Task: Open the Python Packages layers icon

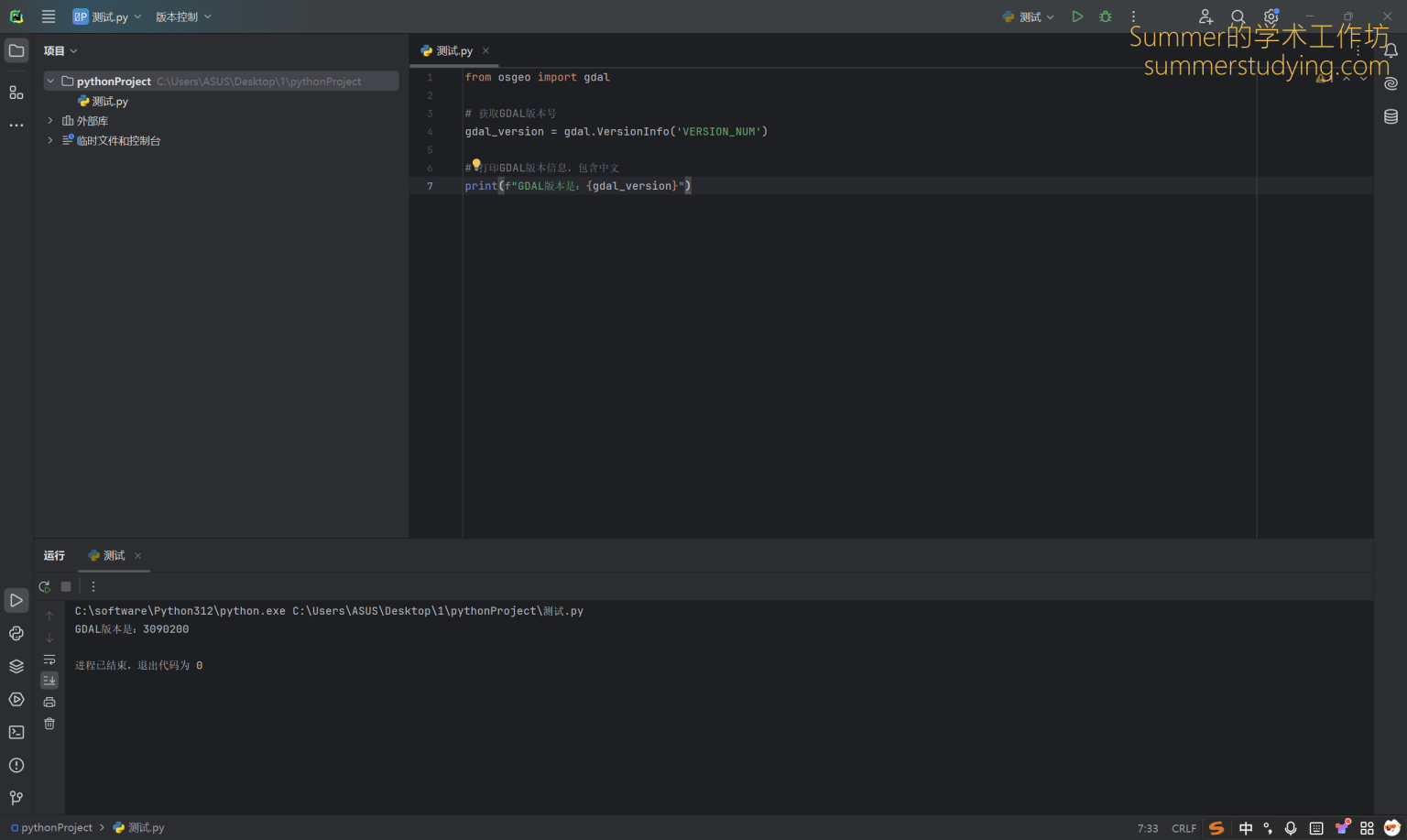Action: [x=16, y=666]
